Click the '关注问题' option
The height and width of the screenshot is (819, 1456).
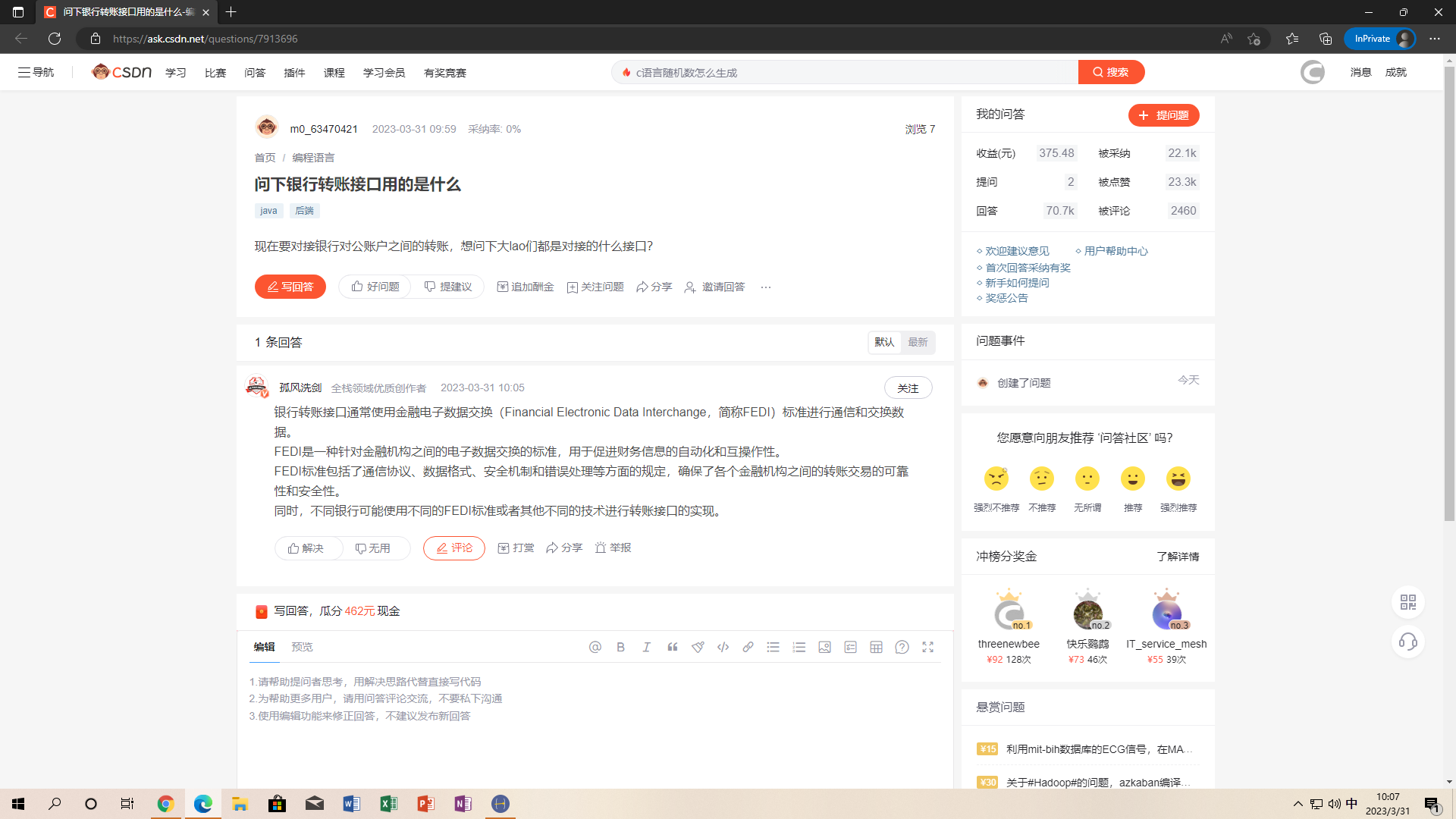pyautogui.click(x=595, y=287)
